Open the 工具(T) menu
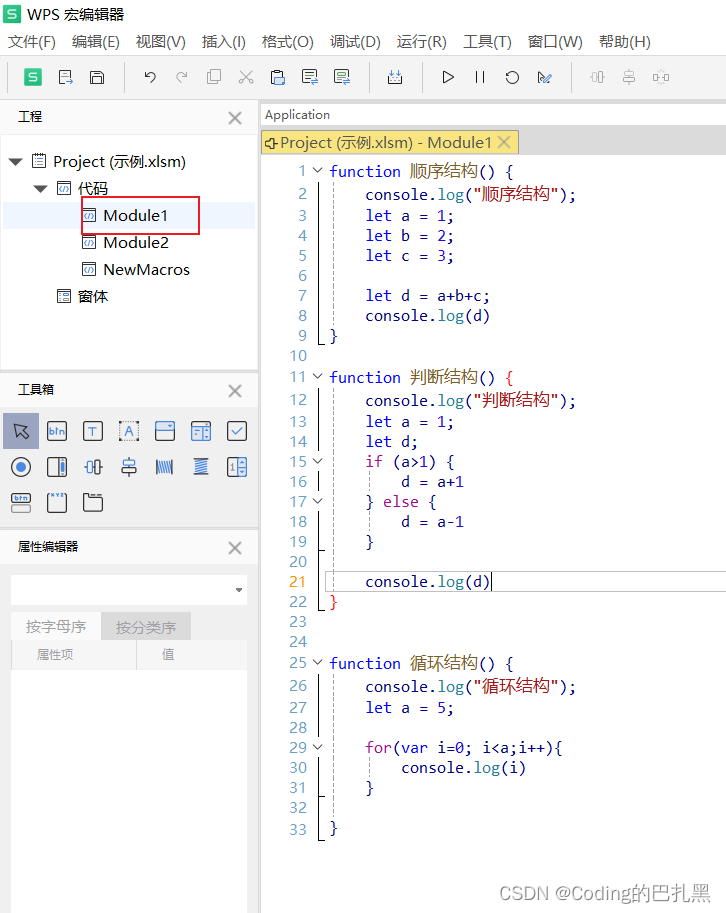 point(487,42)
